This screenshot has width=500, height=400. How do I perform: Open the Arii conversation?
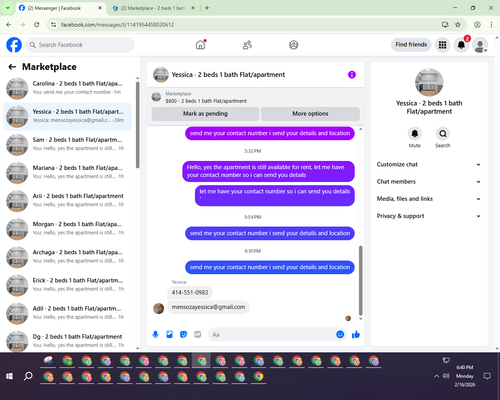click(67, 201)
